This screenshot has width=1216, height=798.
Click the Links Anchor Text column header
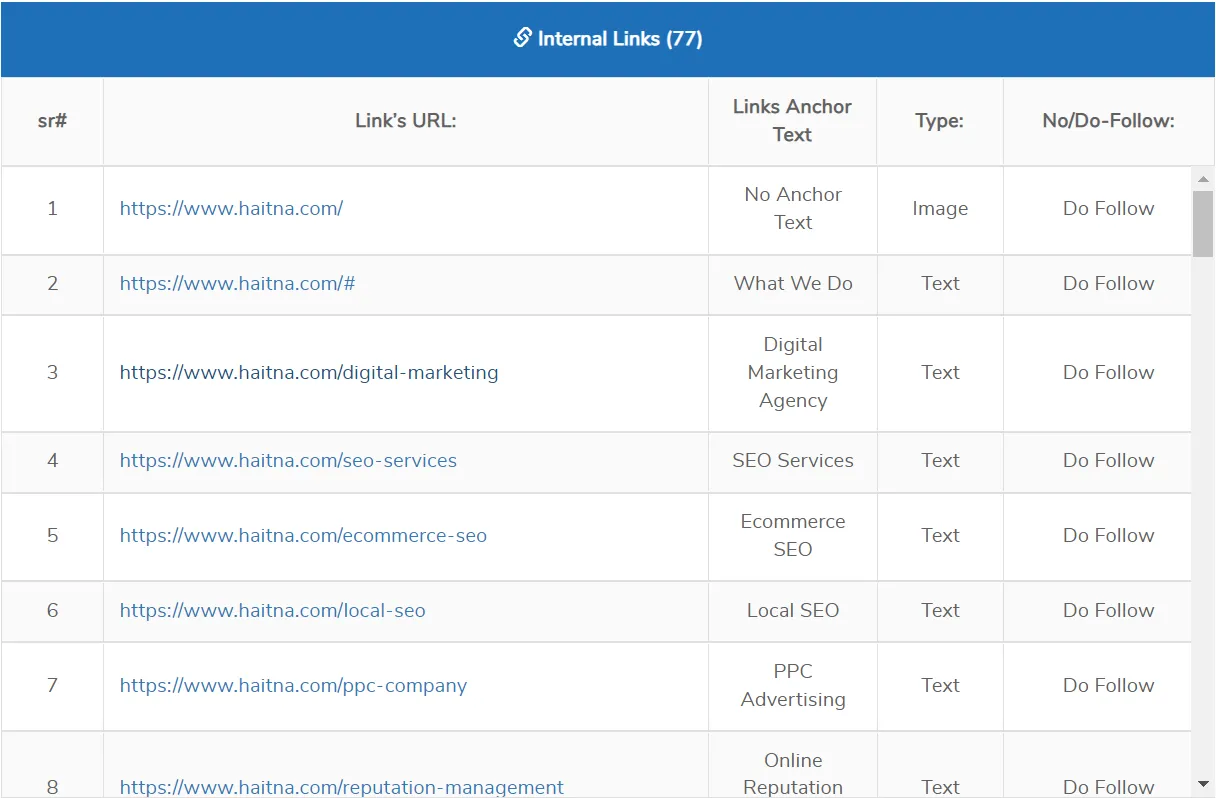tap(792, 121)
